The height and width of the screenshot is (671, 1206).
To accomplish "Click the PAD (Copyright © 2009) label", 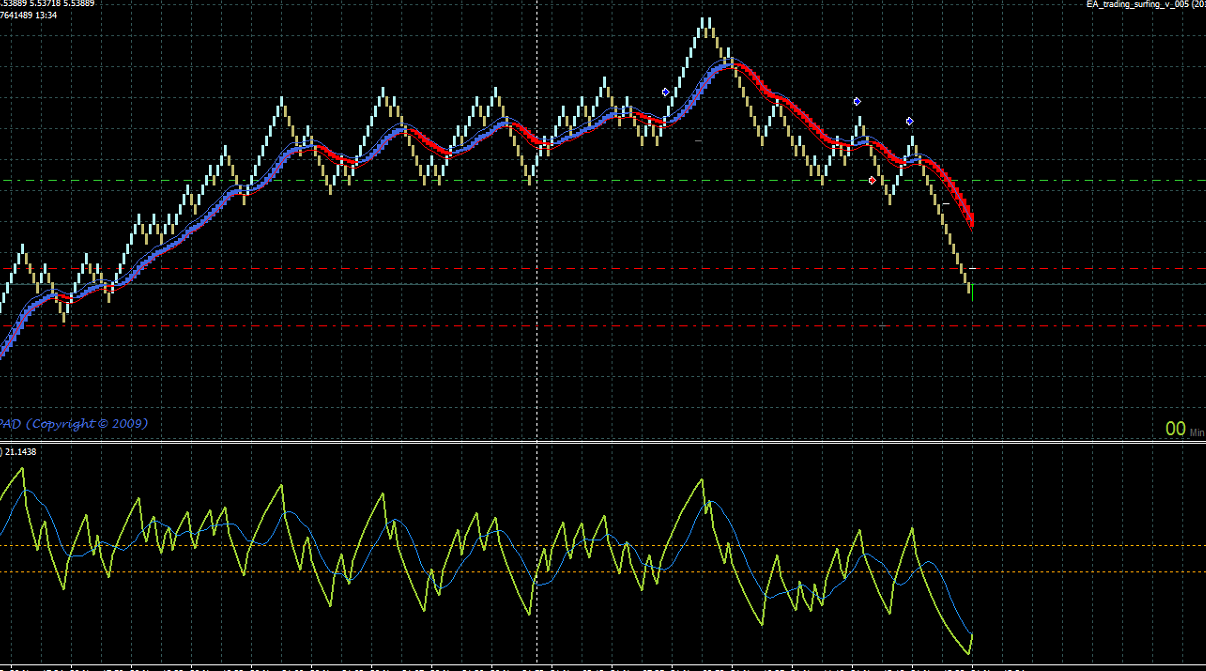I will coord(74,424).
